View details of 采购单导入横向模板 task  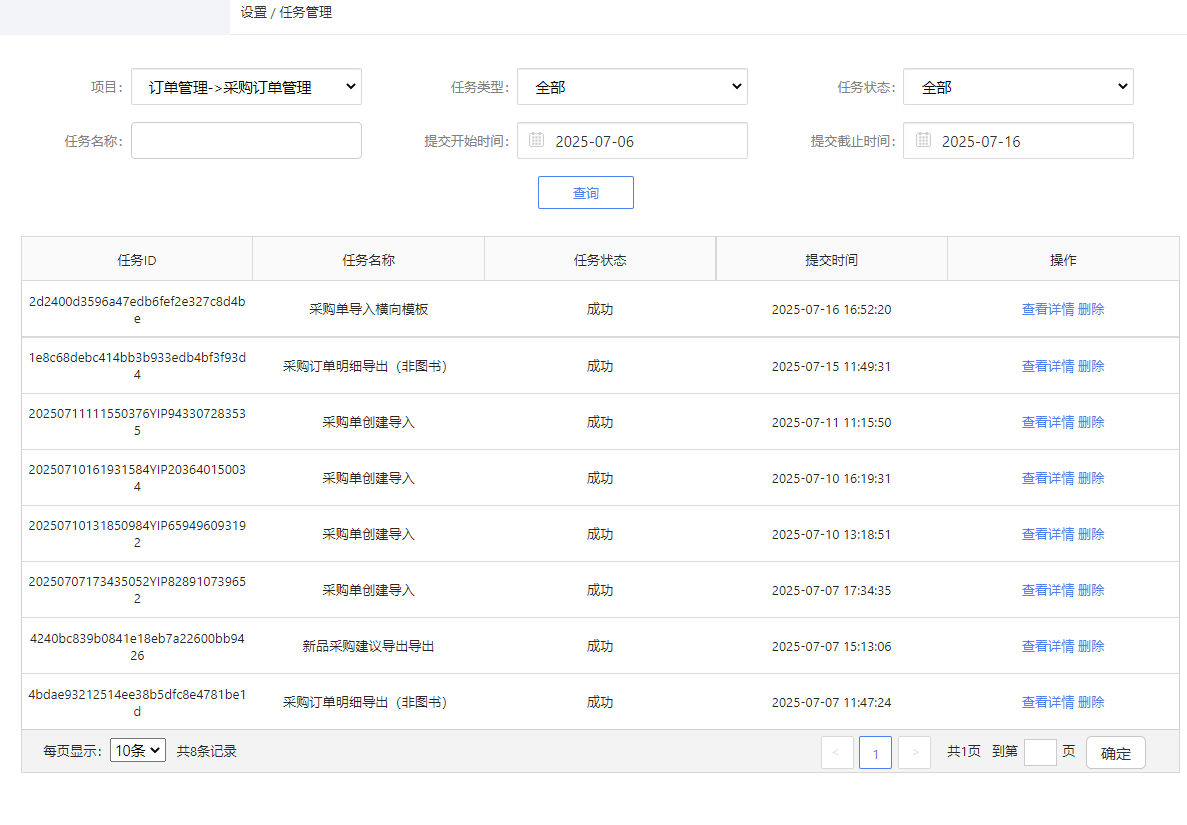click(x=1047, y=310)
